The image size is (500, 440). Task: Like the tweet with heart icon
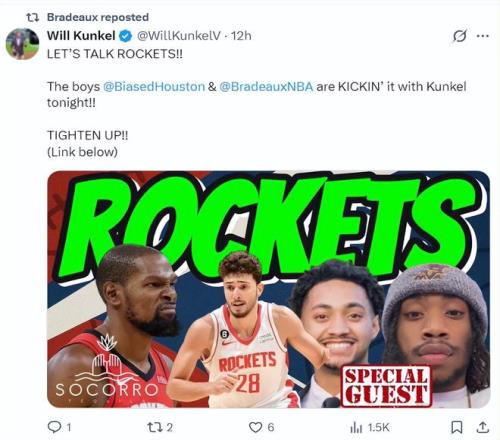256,427
